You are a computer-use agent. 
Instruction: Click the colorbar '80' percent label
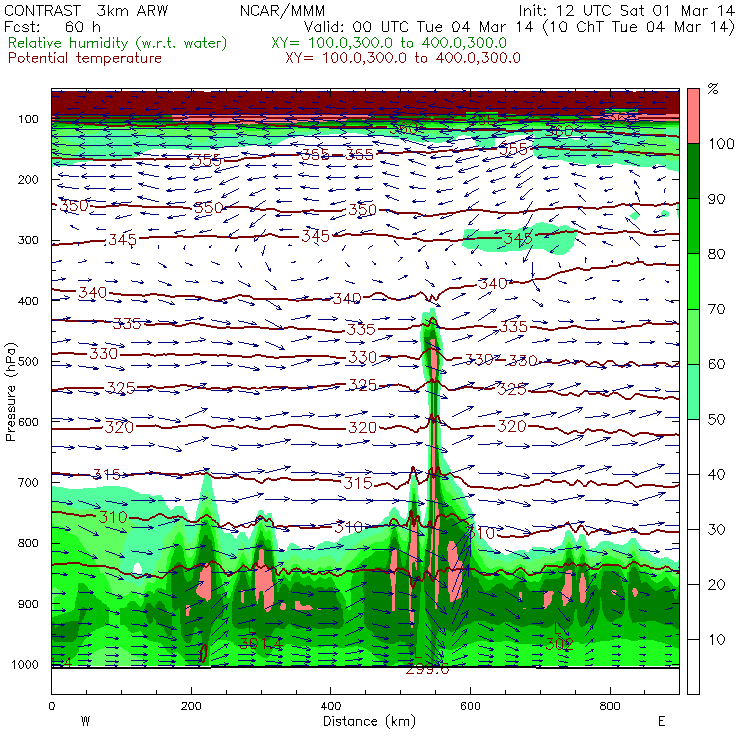pos(716,254)
